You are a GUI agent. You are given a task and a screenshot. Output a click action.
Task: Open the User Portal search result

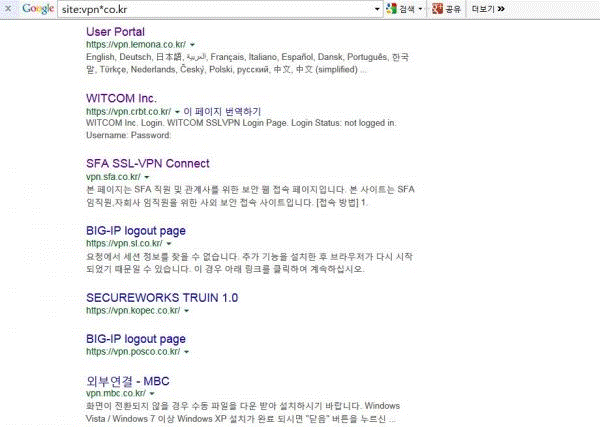115,32
